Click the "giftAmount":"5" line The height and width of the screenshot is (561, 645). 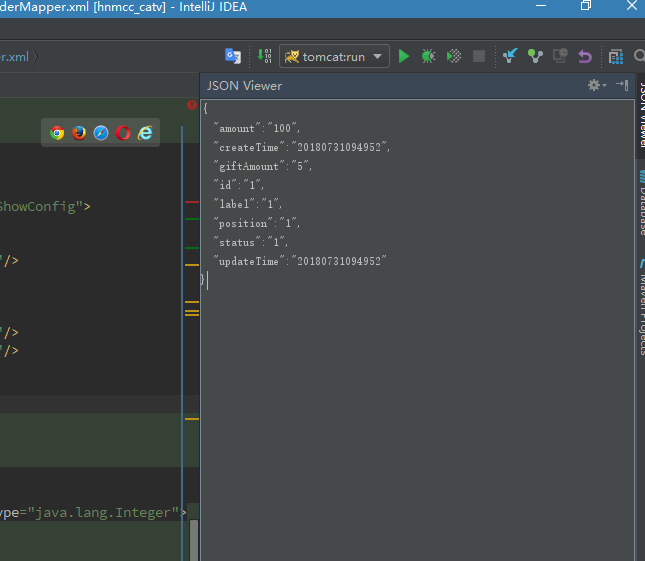262,166
